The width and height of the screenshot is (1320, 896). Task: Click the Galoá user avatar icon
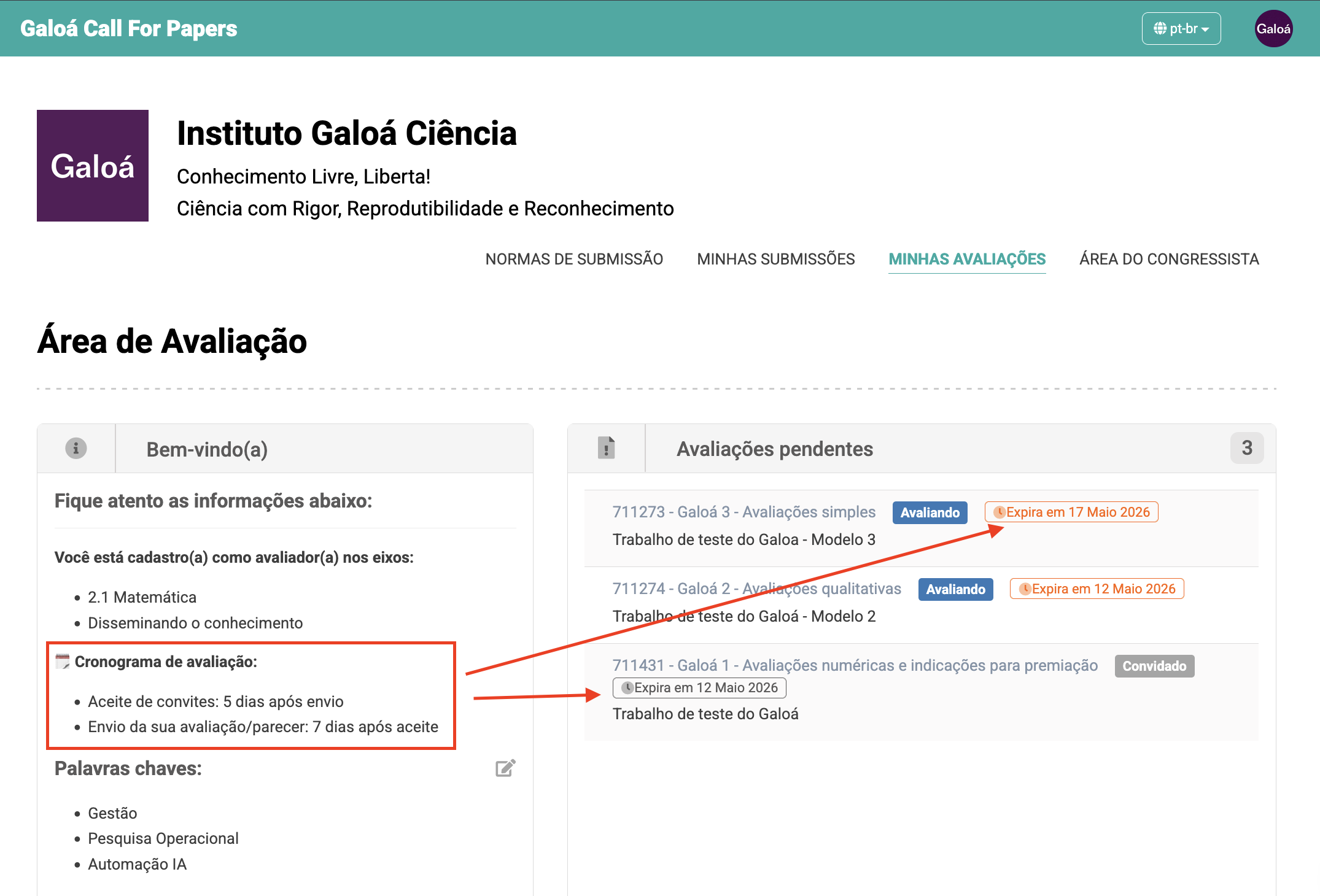click(1273, 29)
